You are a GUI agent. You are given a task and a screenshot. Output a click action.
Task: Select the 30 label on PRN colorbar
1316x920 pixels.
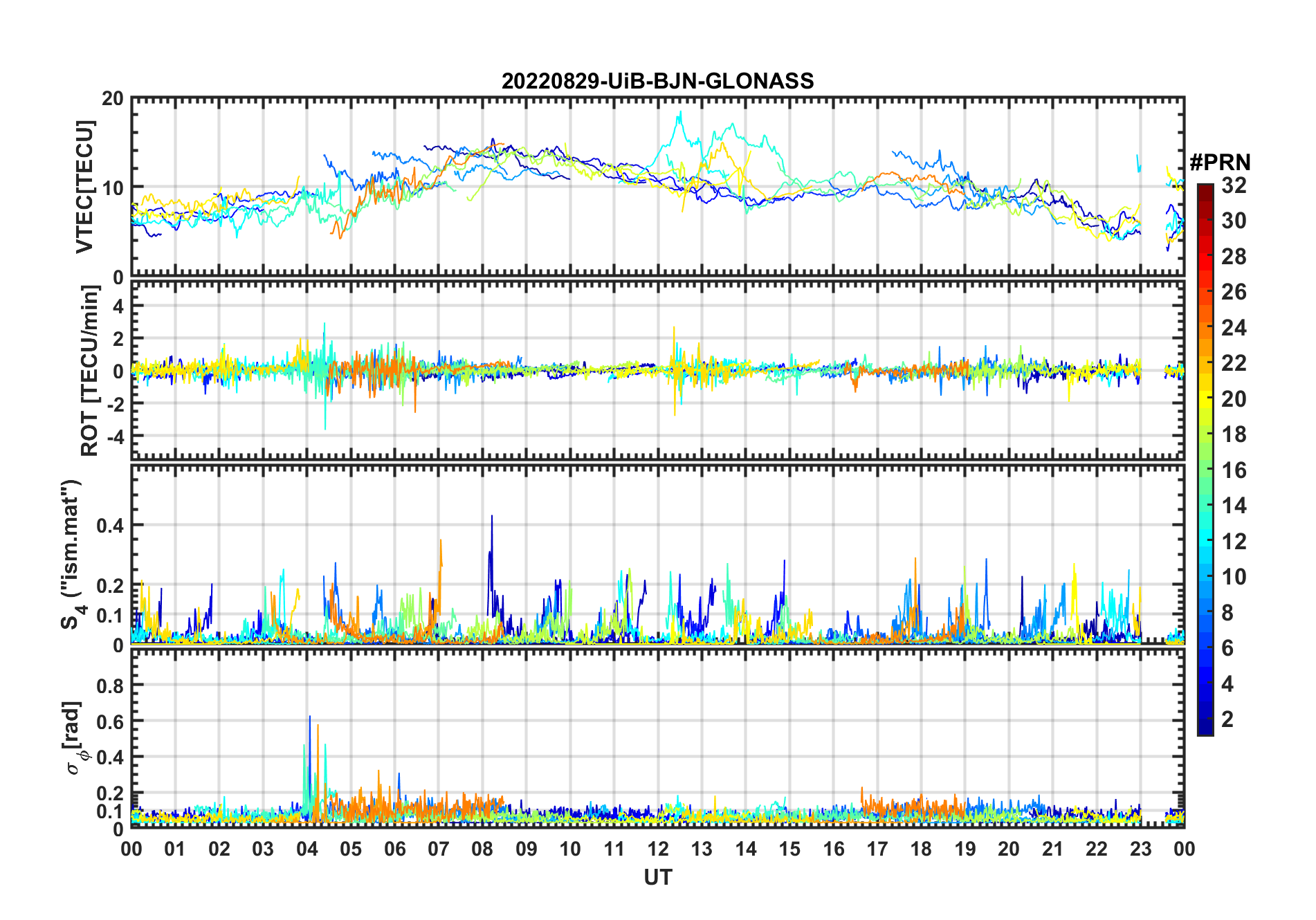[1234, 221]
